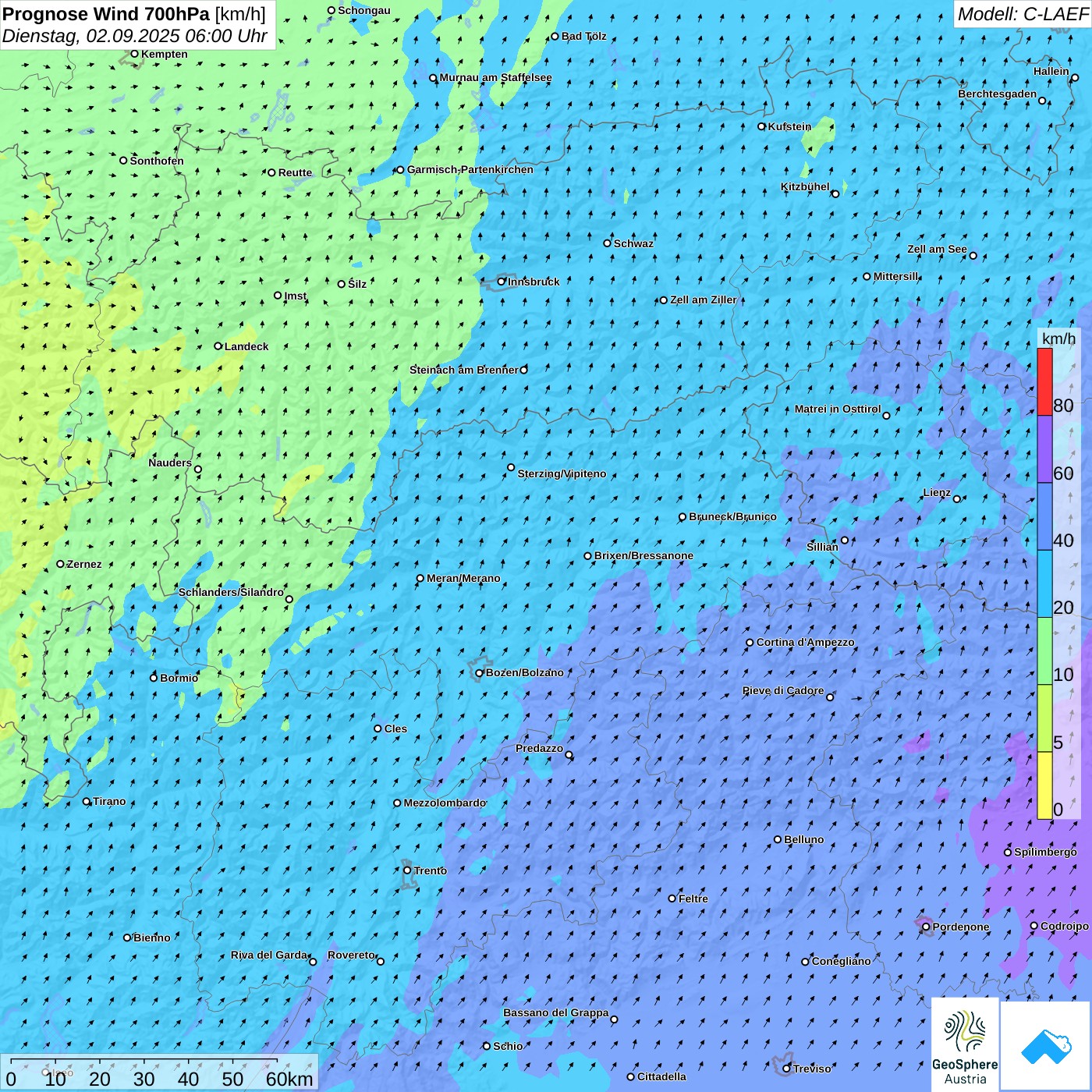Image resolution: width=1092 pixels, height=1092 pixels.
Task: Click the 'Murnau am Staffelsee' label
Action: coord(496,77)
